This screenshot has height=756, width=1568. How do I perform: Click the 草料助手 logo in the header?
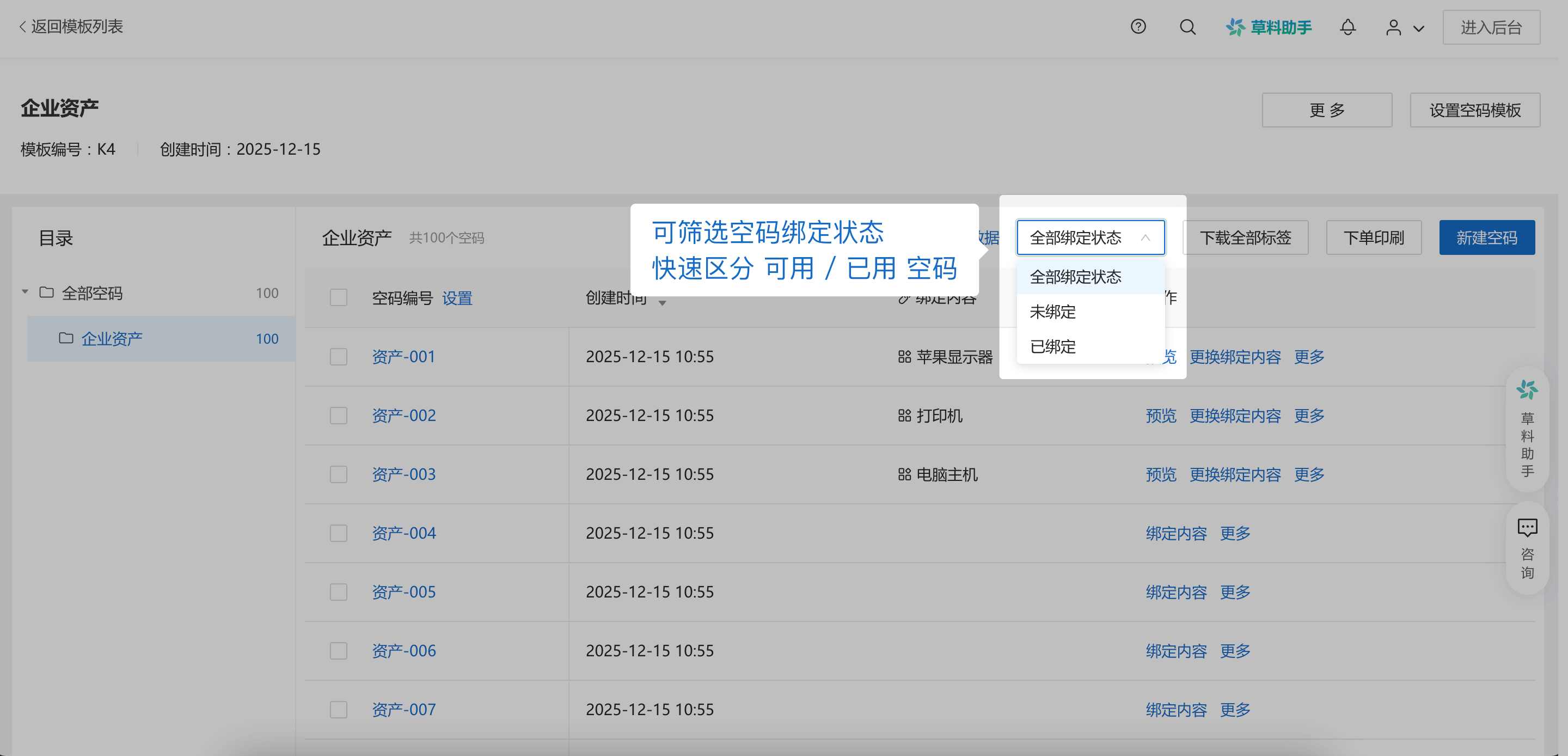point(1268,27)
